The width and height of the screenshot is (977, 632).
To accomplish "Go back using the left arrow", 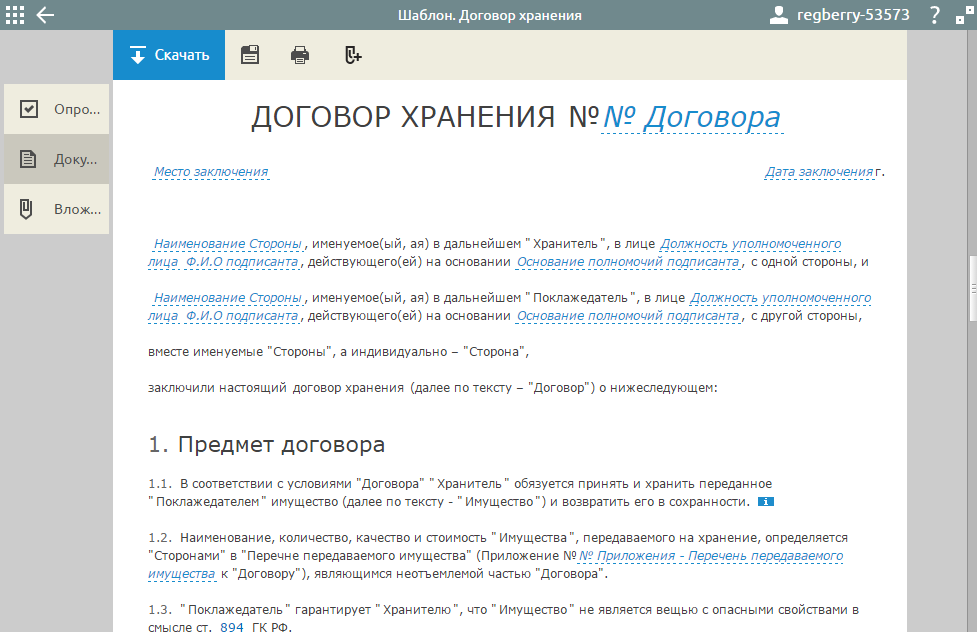I will point(45,15).
